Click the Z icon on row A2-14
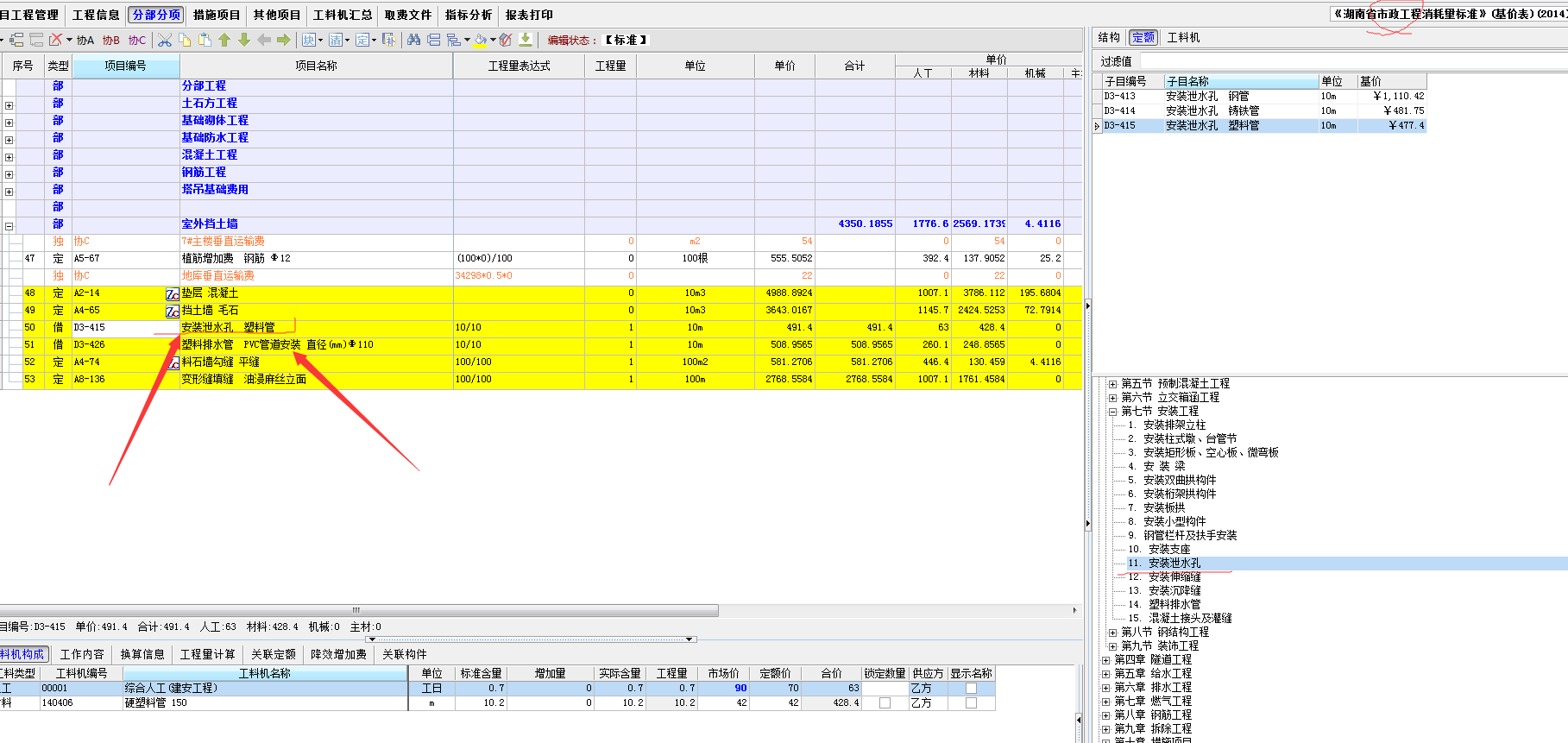The image size is (1568, 743). click(x=173, y=294)
